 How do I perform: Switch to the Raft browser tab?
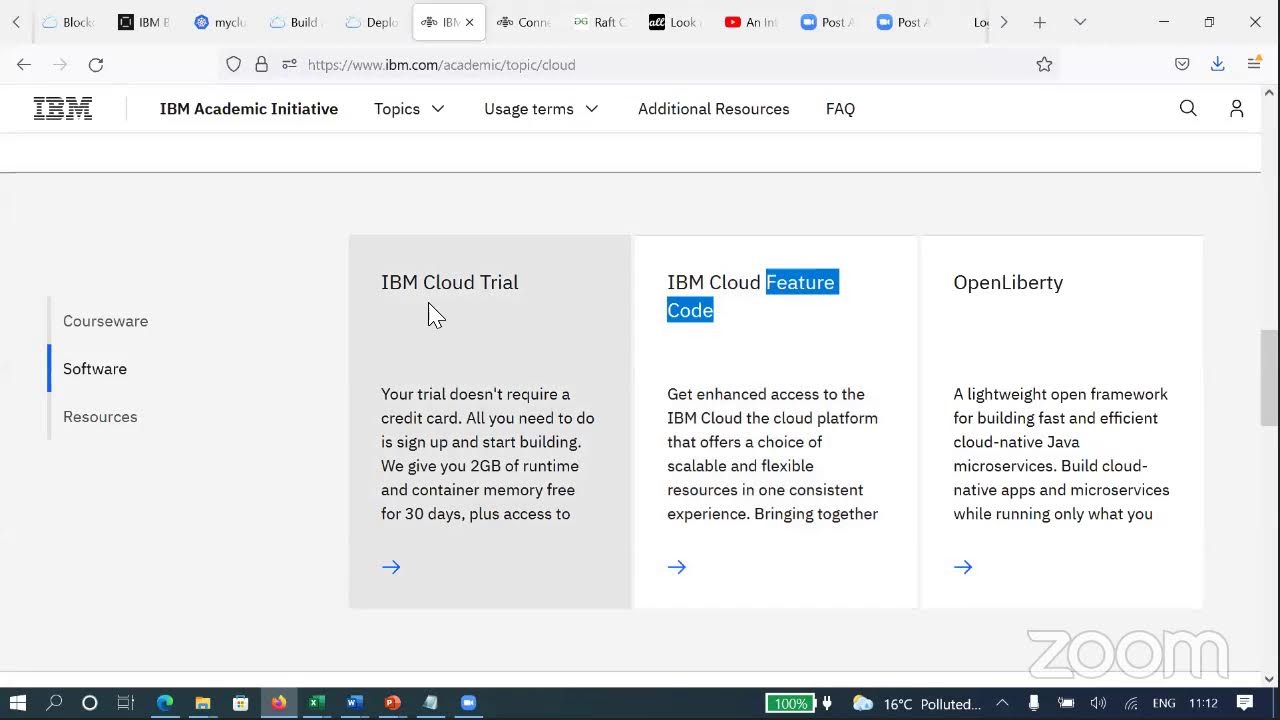pos(600,22)
